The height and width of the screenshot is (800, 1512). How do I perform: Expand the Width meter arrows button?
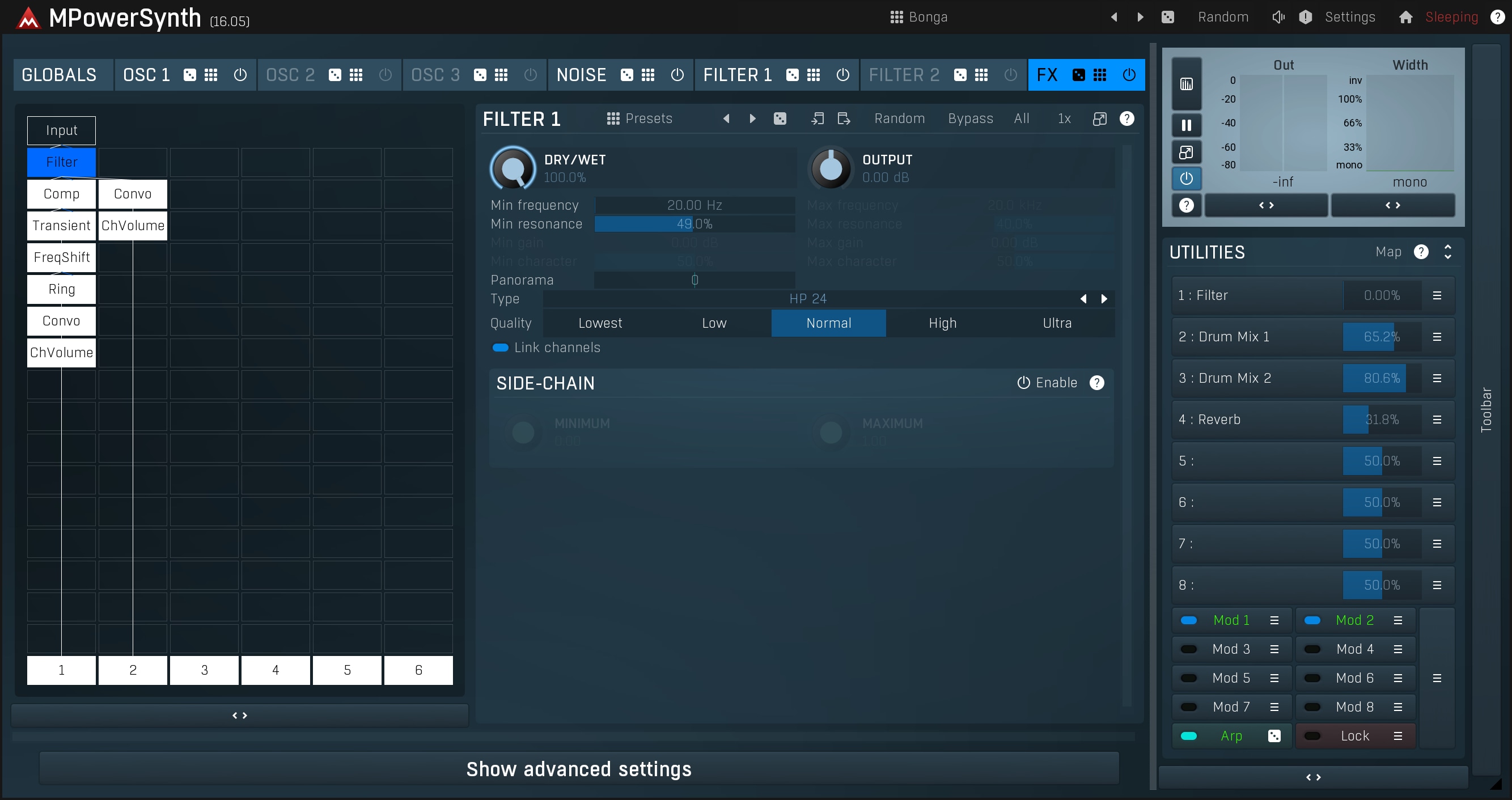click(x=1393, y=205)
